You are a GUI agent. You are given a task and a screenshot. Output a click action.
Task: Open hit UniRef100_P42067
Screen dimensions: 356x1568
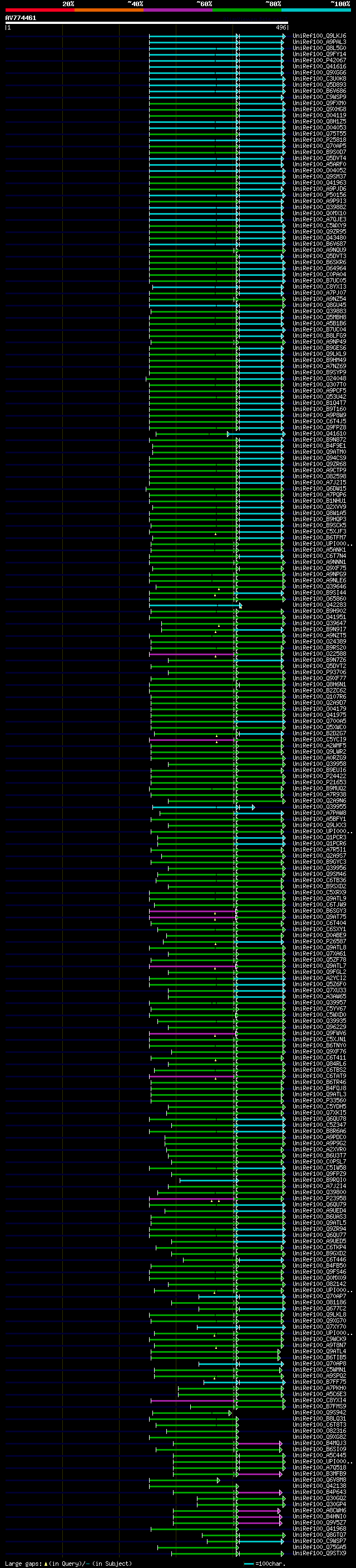(319, 60)
